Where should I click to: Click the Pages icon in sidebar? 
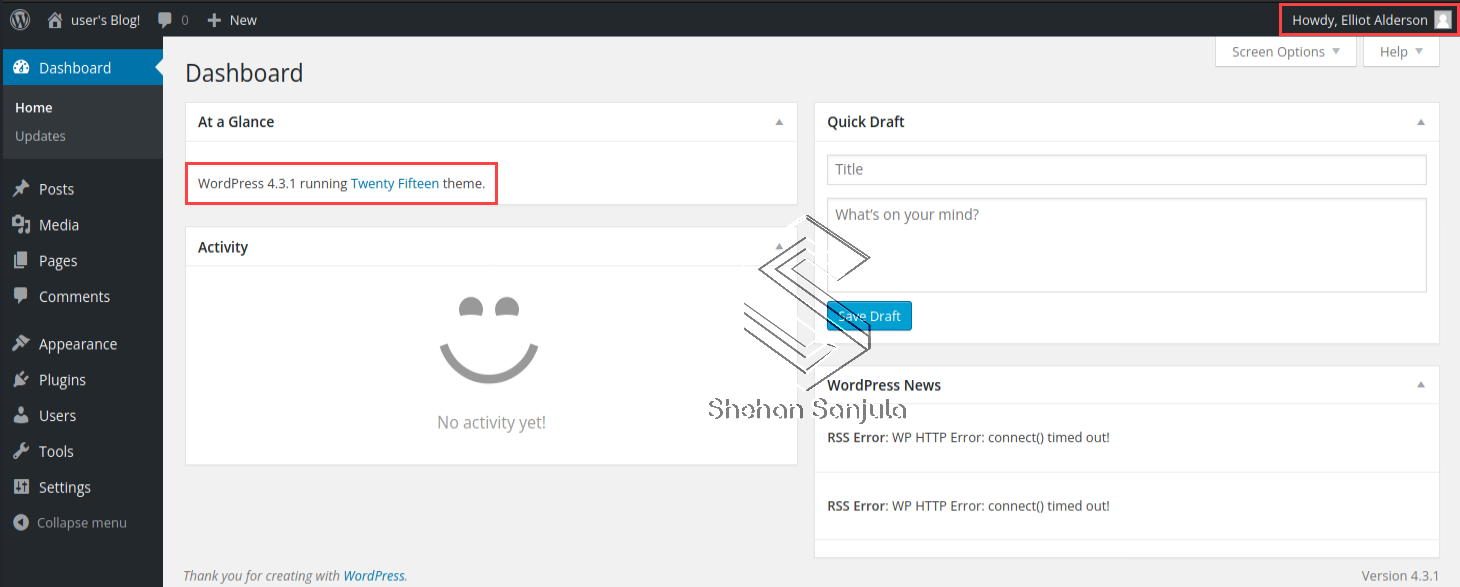point(21,261)
